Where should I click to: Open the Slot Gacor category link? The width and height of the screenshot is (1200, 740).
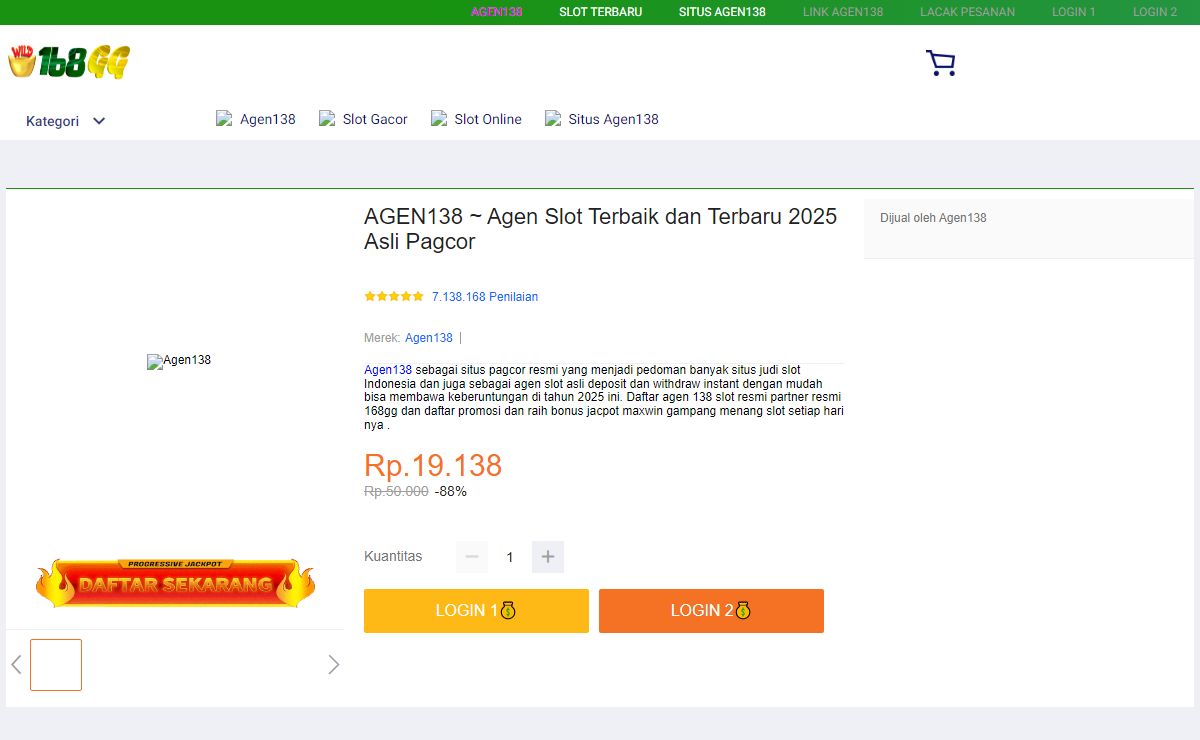click(x=363, y=119)
